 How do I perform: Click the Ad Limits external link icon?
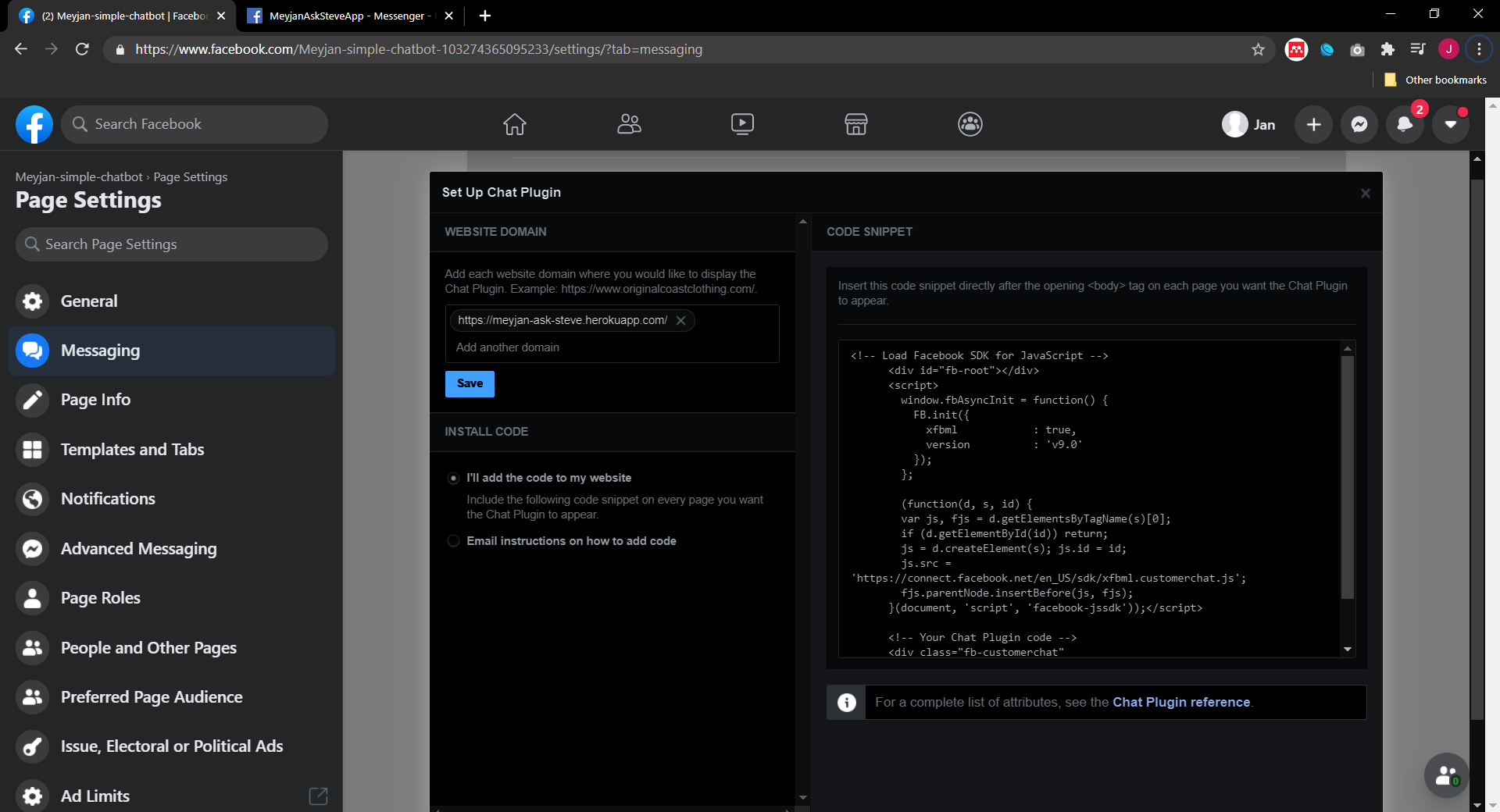318,796
